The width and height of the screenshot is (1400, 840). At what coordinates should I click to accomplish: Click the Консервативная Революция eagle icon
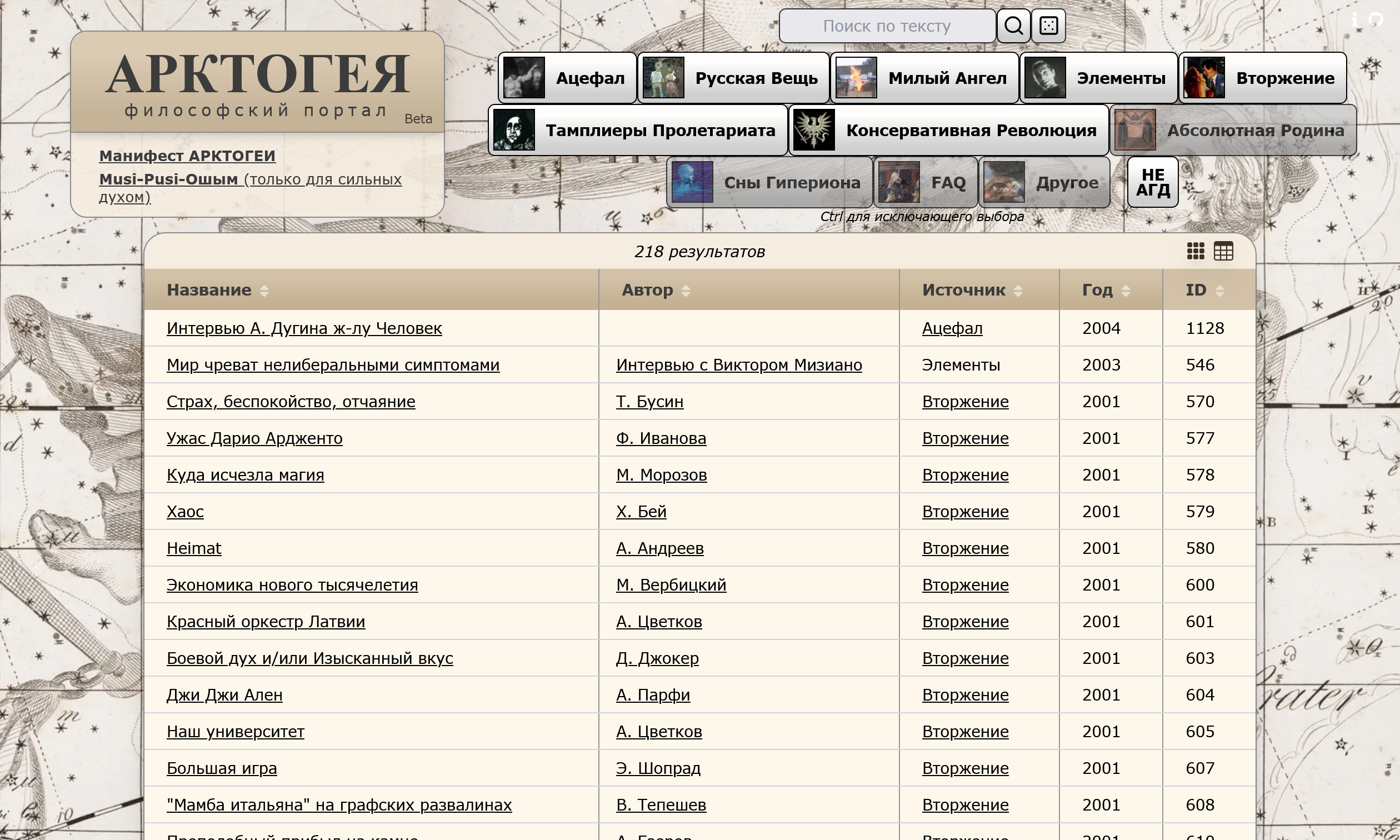(814, 130)
